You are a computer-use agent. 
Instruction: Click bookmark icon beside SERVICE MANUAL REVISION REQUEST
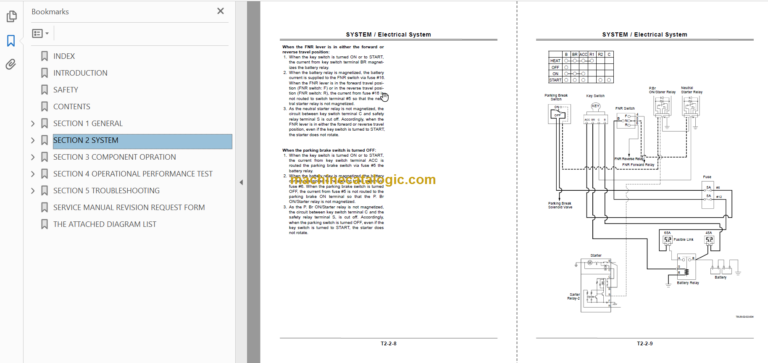point(44,207)
